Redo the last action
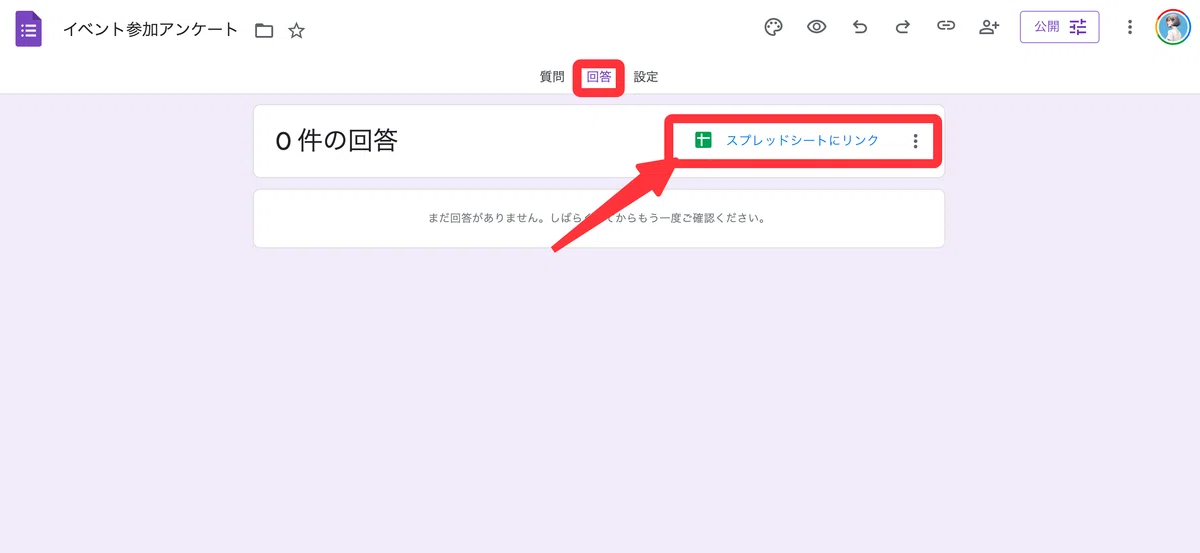Image resolution: width=1200 pixels, height=553 pixels. (x=902, y=27)
